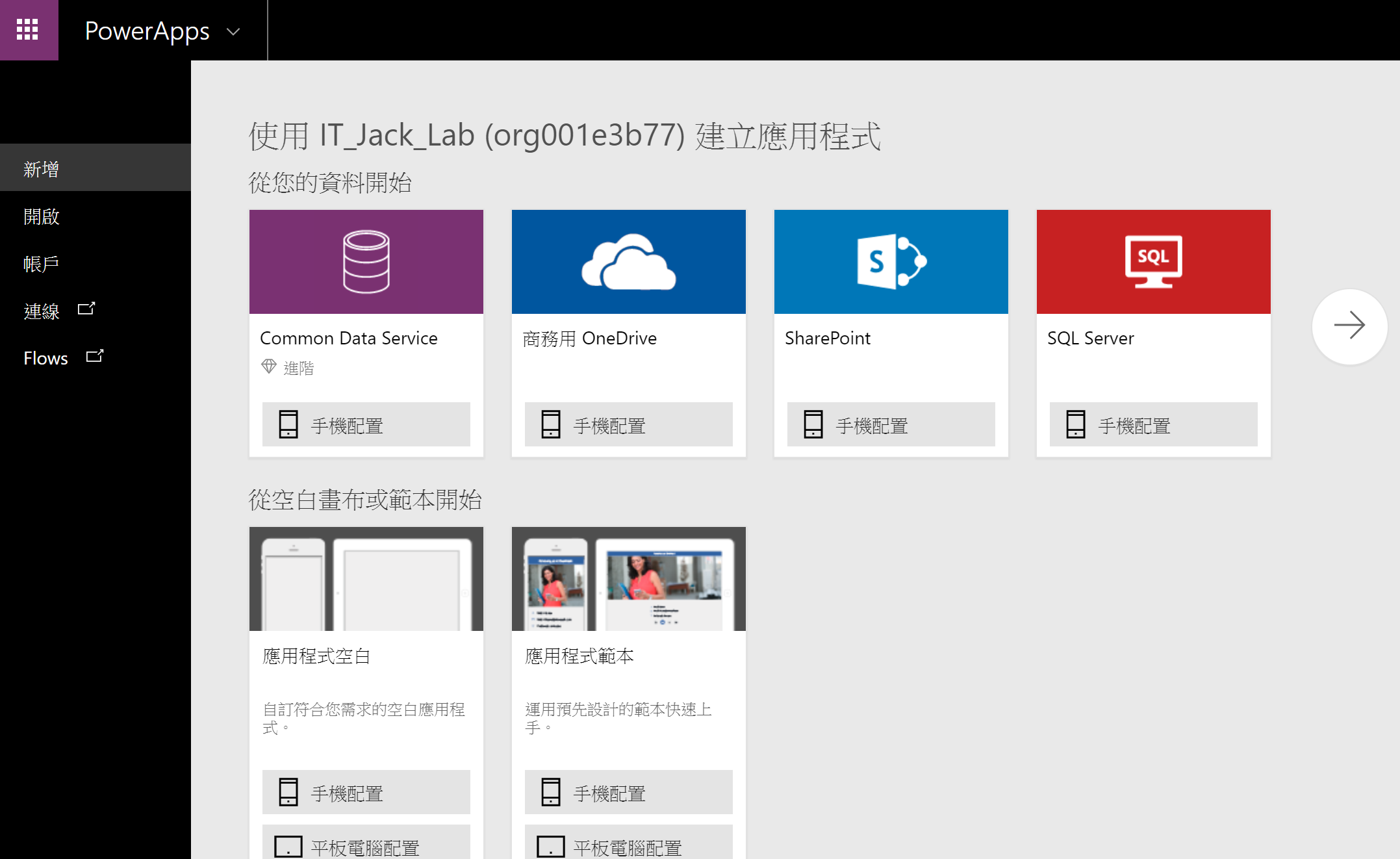Click the 從您的資料開始 heading

pos(331,183)
